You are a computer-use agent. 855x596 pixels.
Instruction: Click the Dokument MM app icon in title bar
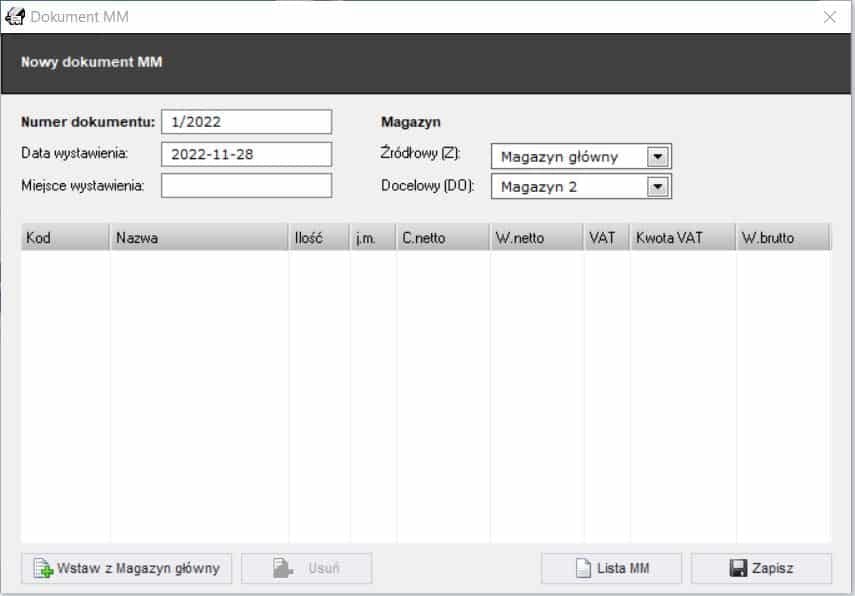tap(15, 17)
